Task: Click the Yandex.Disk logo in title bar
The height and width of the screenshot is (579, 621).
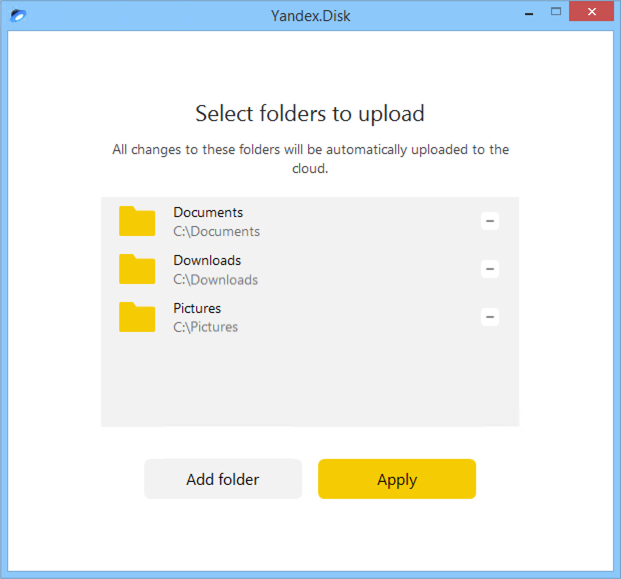Action: (x=16, y=15)
